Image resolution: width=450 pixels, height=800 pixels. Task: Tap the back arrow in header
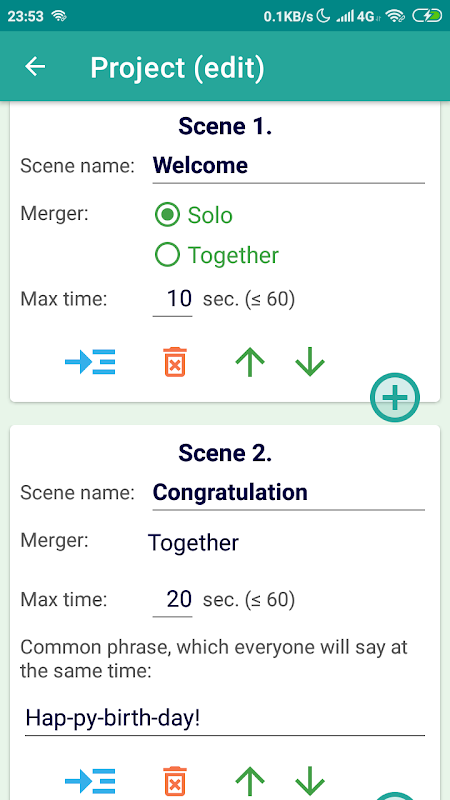pos(35,67)
